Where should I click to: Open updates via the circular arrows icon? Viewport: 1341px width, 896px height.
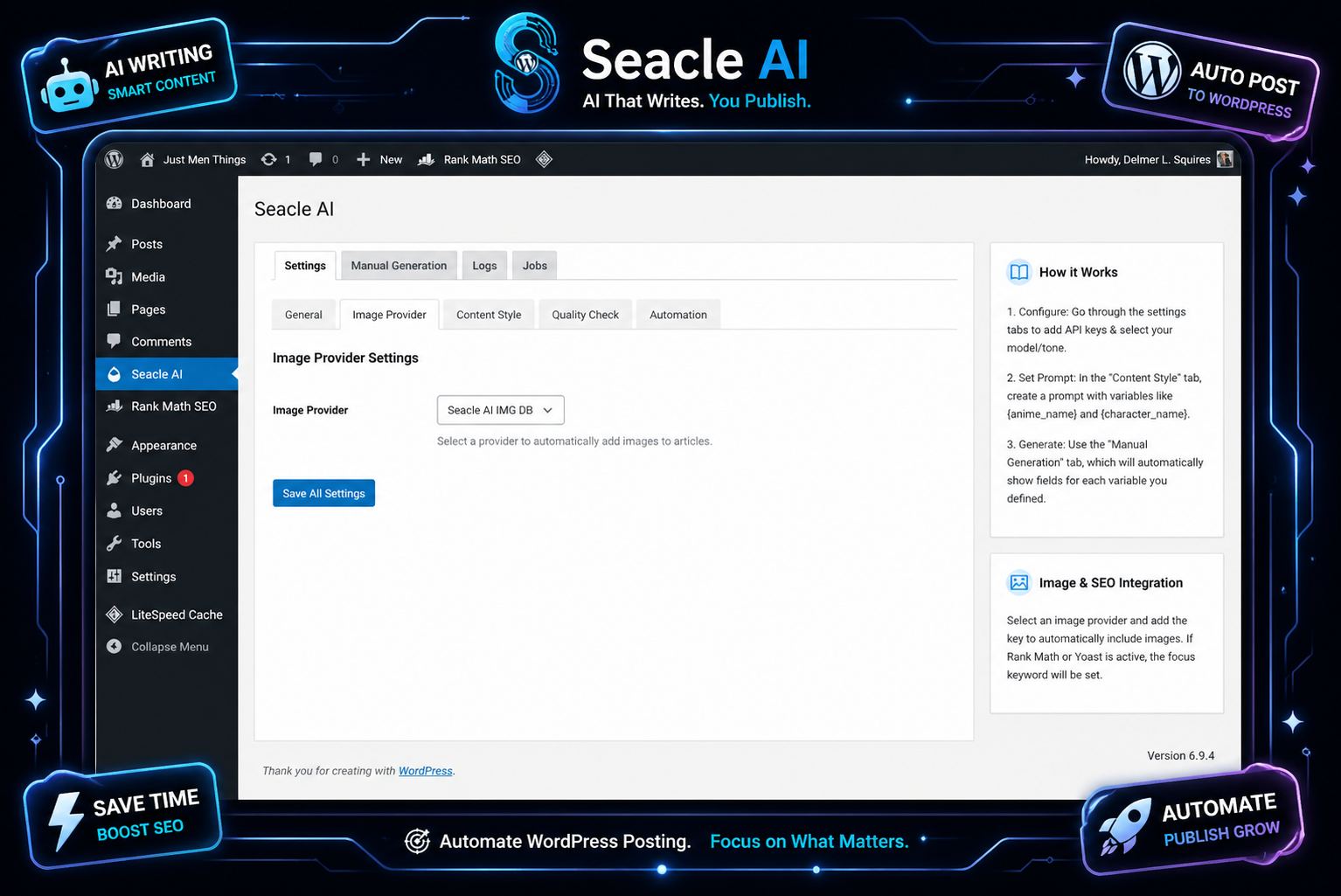[269, 159]
